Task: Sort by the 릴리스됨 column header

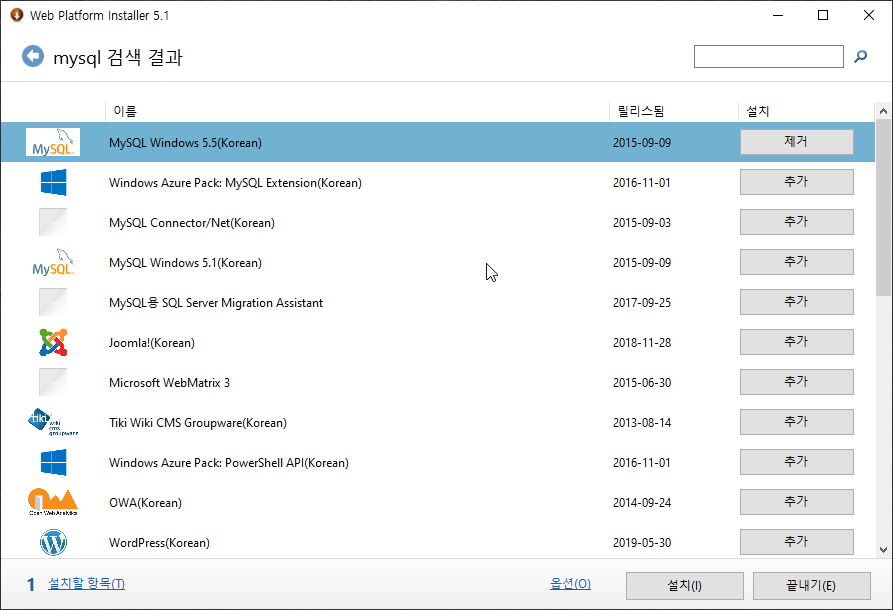Action: pyautogui.click(x=641, y=111)
